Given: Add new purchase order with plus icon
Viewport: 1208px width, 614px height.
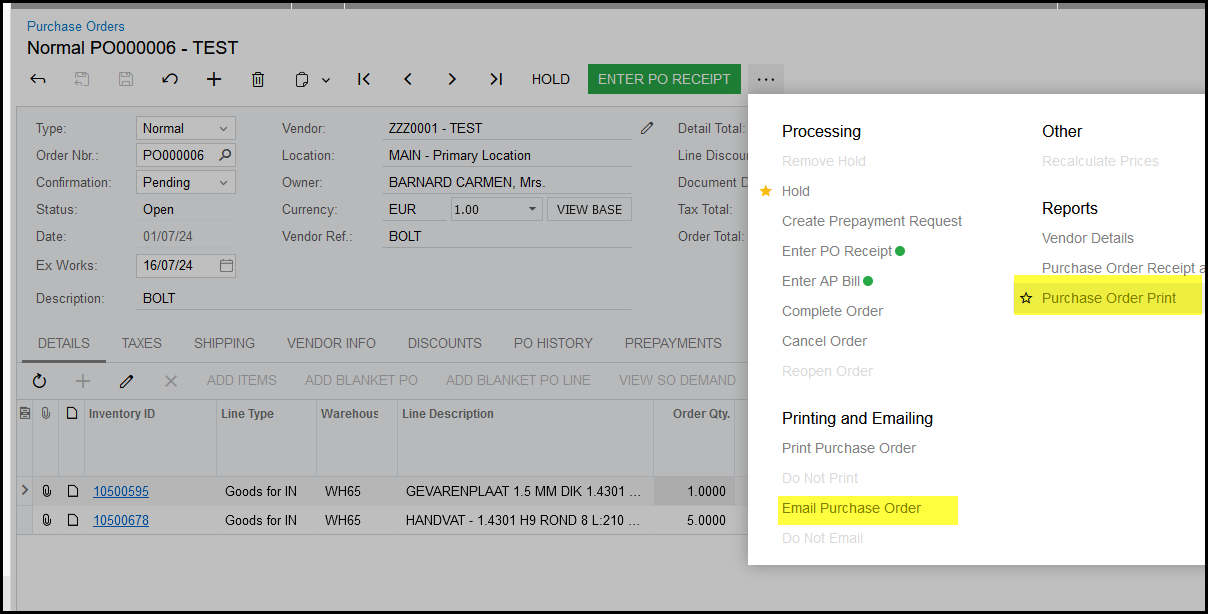Looking at the screenshot, I should point(214,79).
